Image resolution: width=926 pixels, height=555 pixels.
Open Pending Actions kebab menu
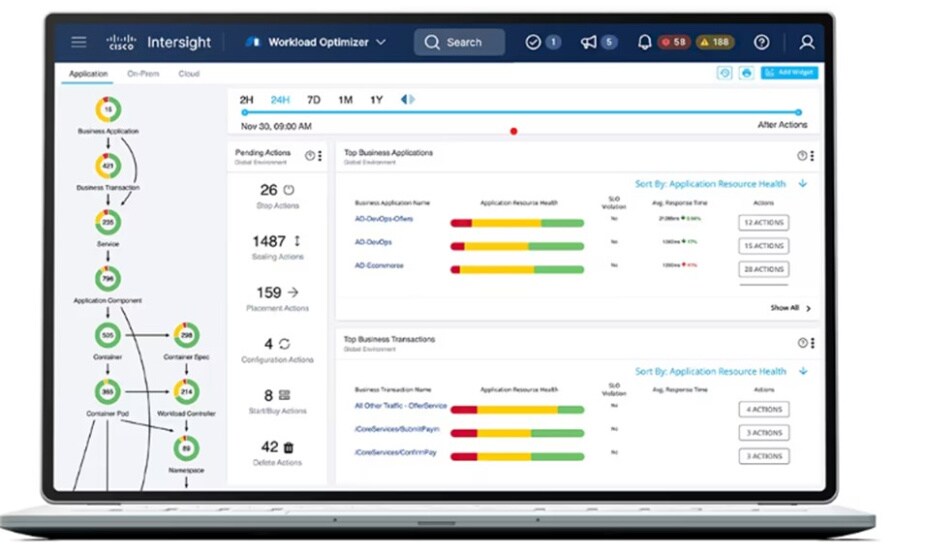[320, 156]
